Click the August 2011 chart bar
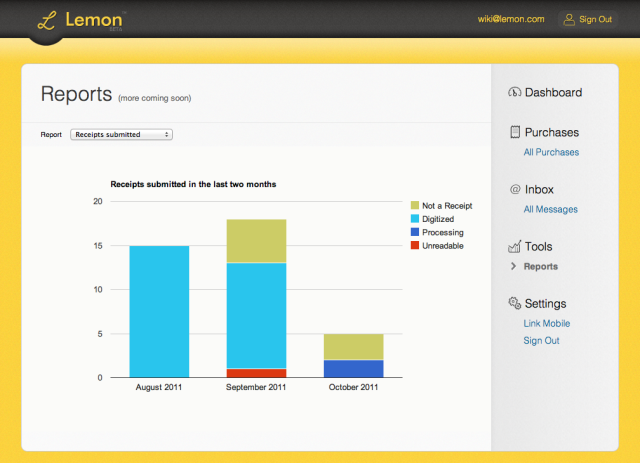The height and width of the screenshot is (463, 640). 159,311
